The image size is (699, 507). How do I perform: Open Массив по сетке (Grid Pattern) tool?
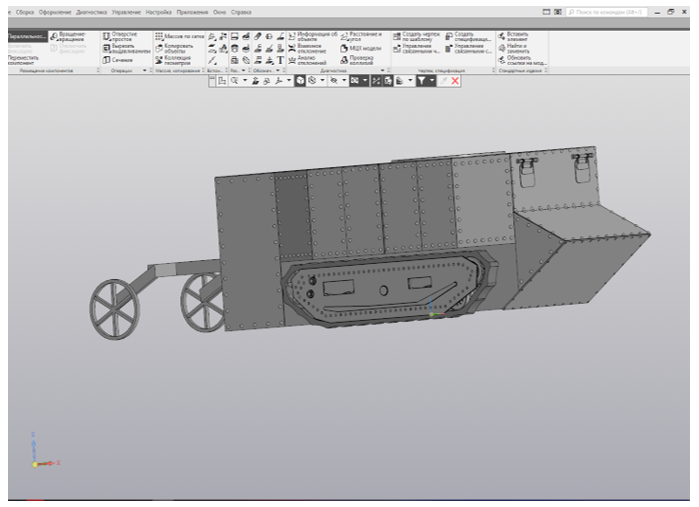tap(177, 35)
